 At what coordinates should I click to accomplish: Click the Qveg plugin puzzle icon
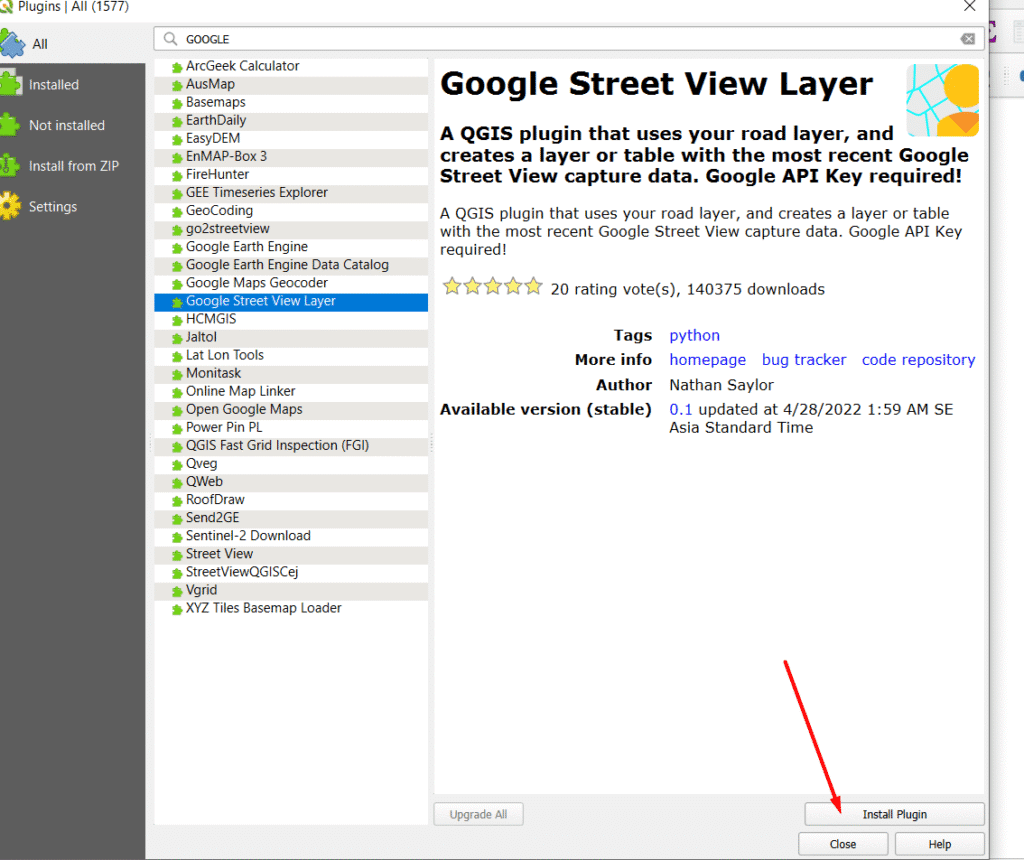[176, 465]
